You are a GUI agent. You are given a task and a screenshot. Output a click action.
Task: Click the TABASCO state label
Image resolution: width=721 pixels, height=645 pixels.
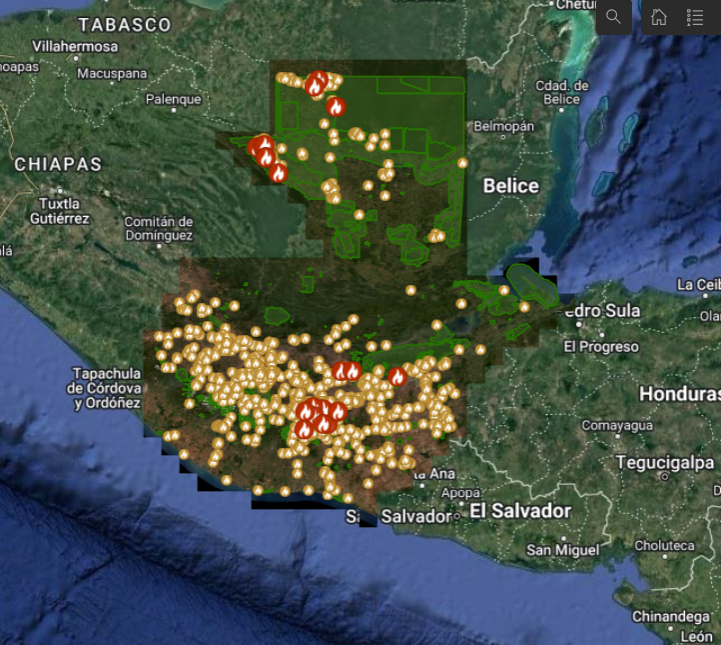[x=125, y=24]
